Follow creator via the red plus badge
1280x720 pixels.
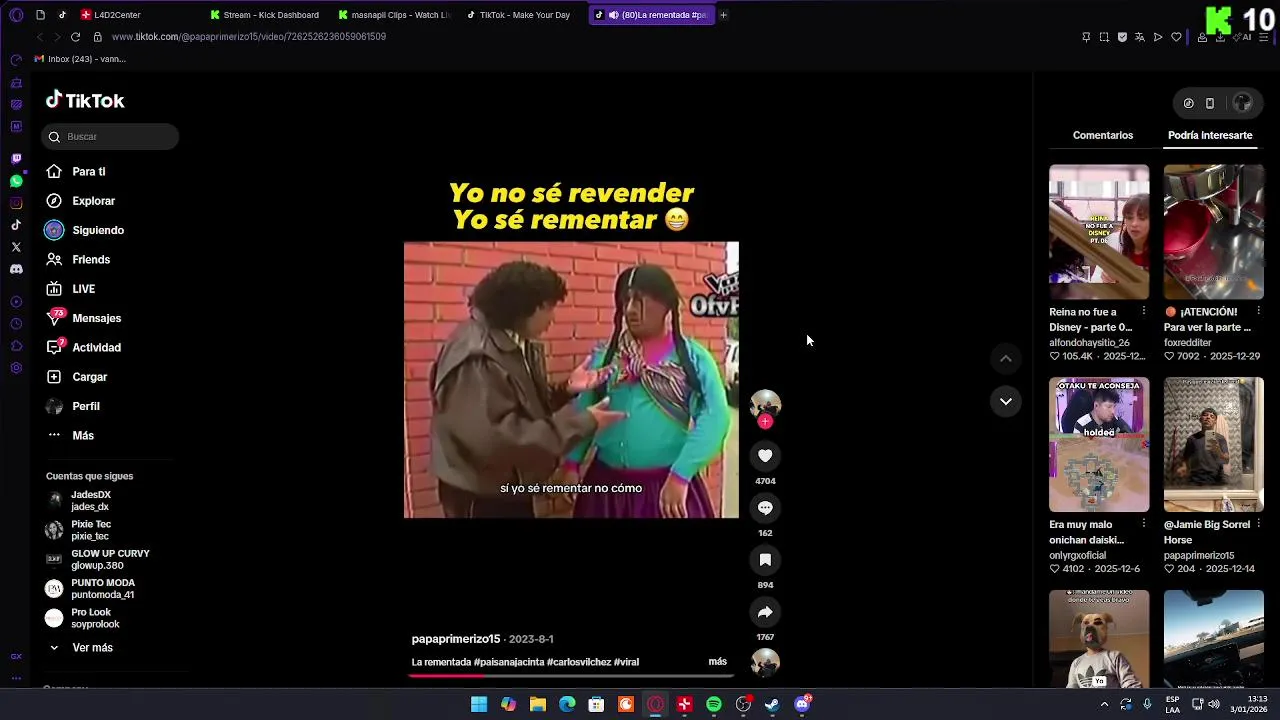765,422
